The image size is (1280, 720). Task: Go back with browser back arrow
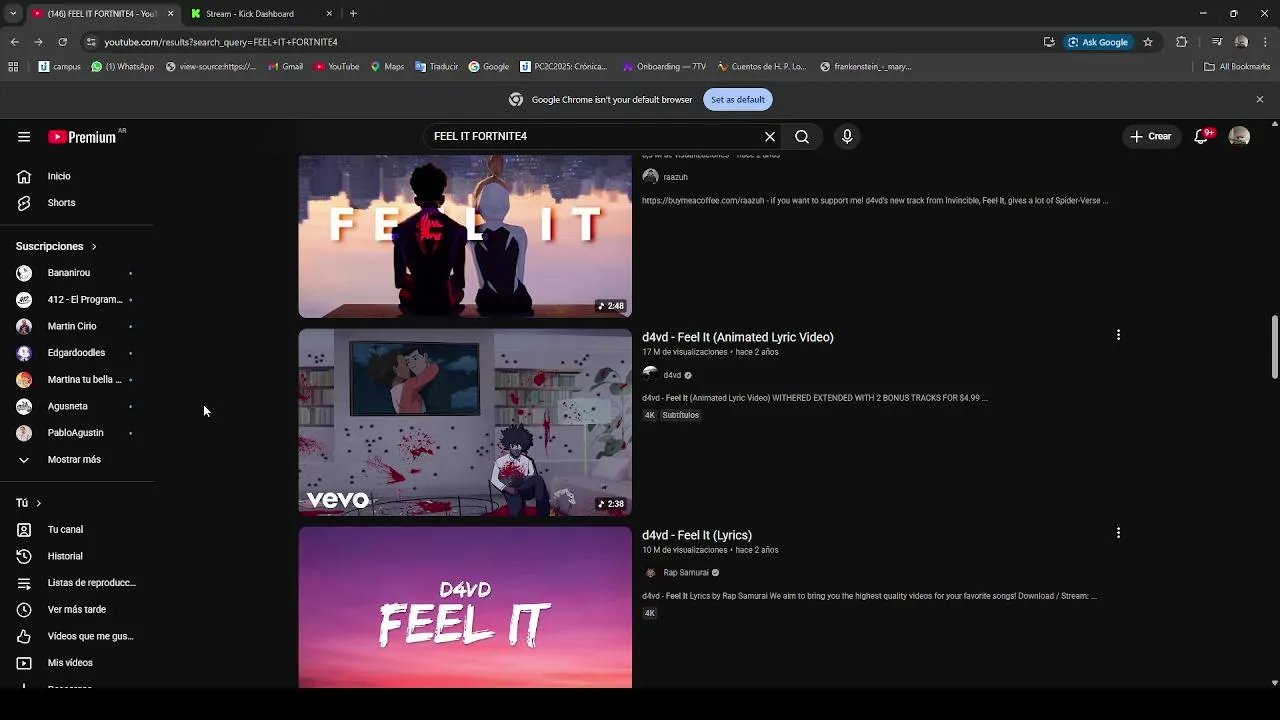coord(14,42)
